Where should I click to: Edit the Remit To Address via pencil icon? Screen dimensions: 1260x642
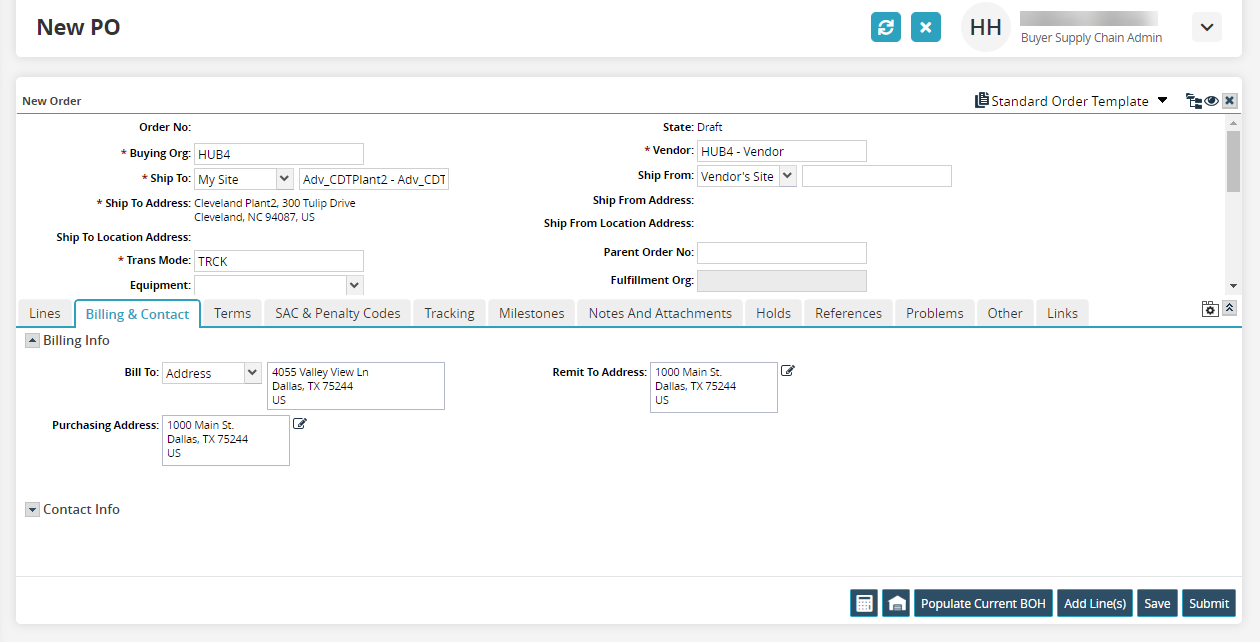(x=788, y=371)
